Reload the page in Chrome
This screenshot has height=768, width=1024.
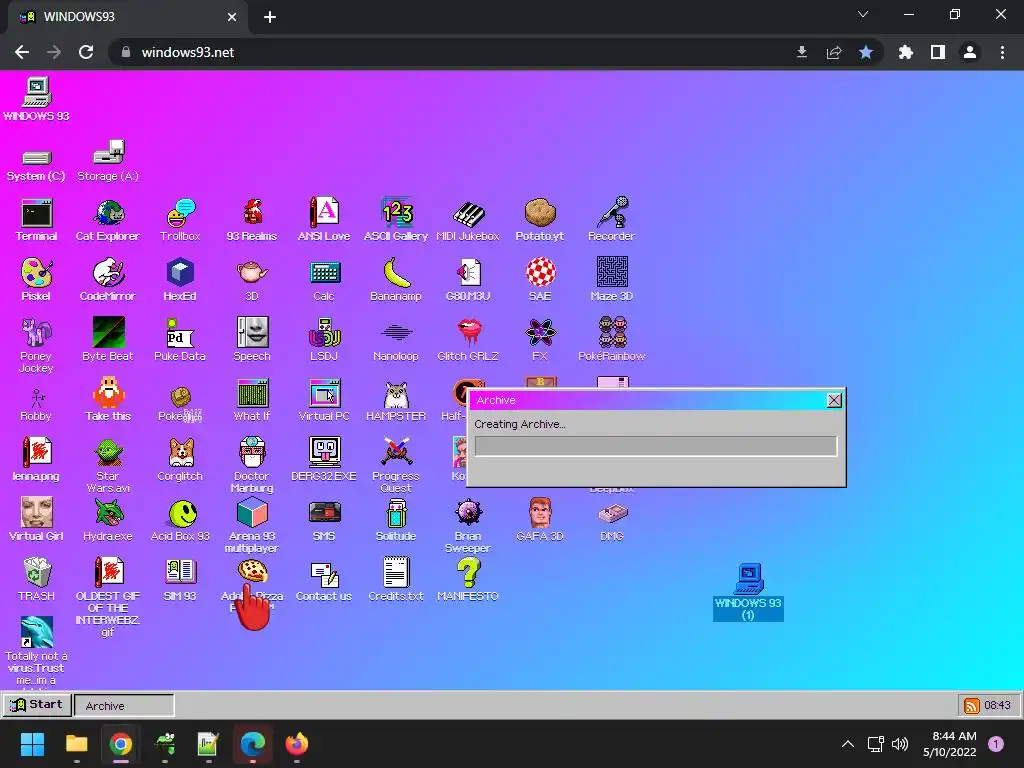86,52
